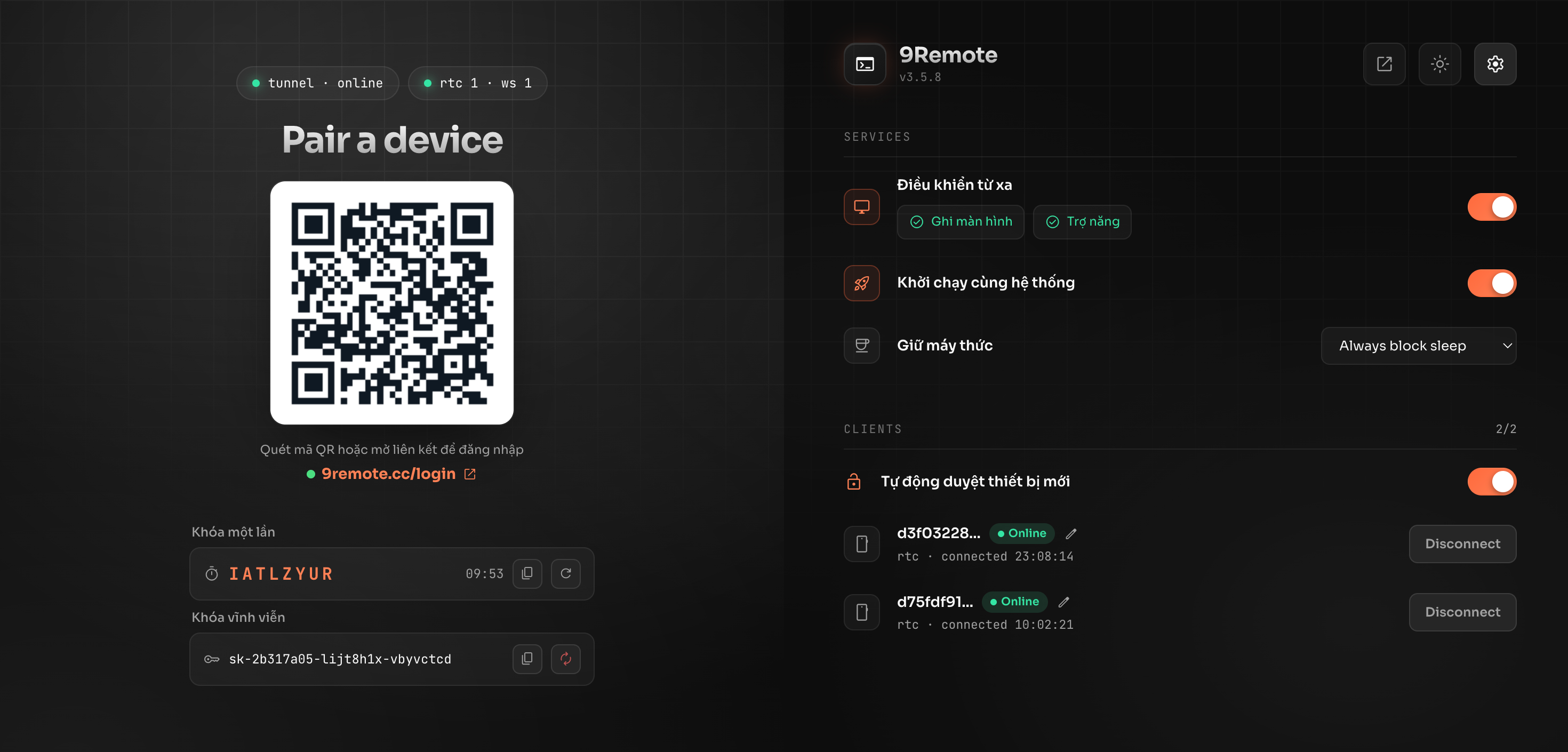
Task: Click the lock icon beside auto-approve
Action: click(853, 482)
